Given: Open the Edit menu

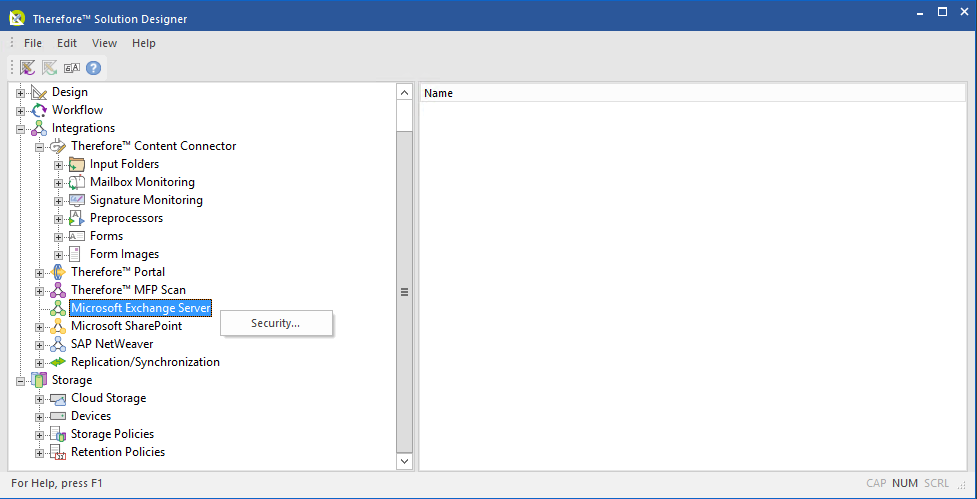Looking at the screenshot, I should coord(67,43).
